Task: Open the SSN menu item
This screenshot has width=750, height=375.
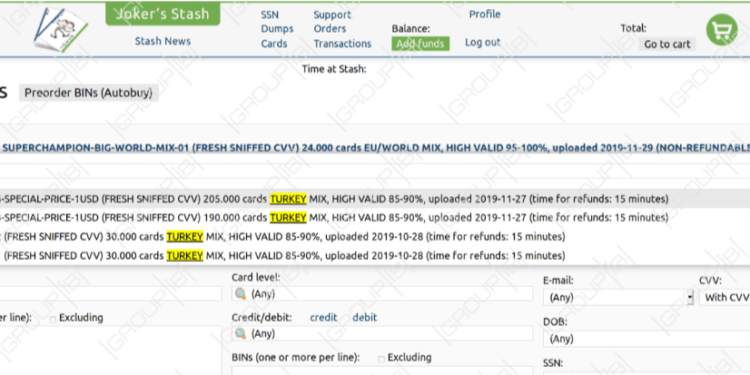Action: 270,15
